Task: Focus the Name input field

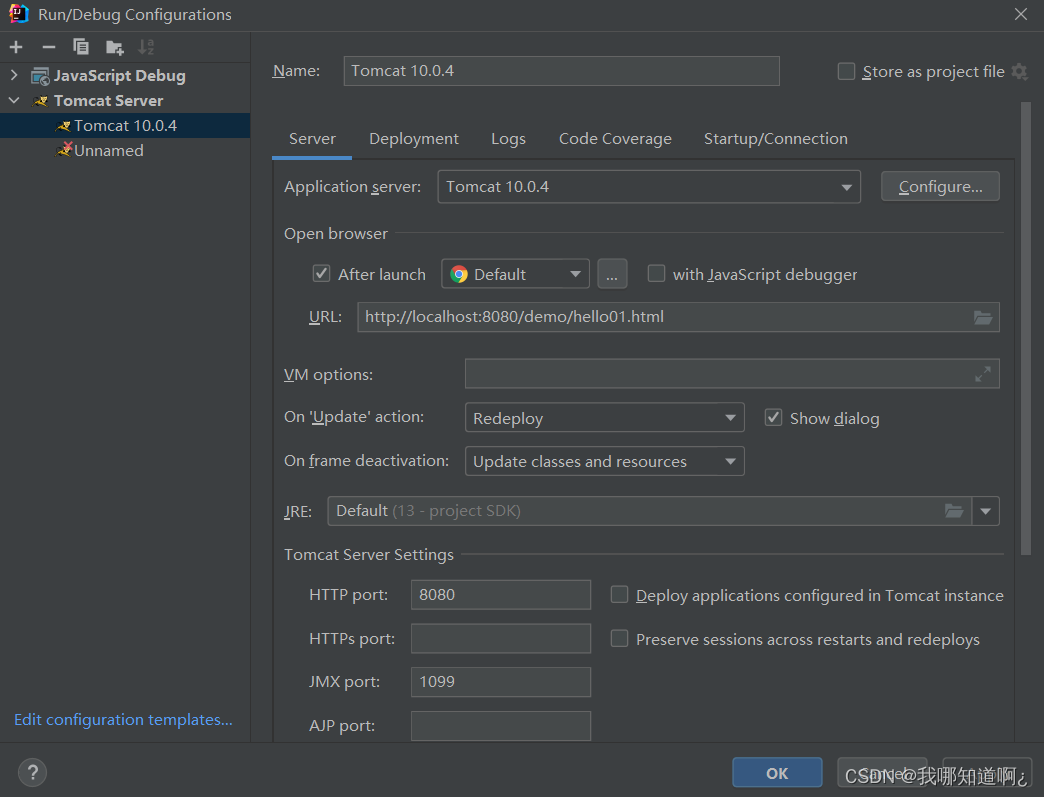Action: 561,71
